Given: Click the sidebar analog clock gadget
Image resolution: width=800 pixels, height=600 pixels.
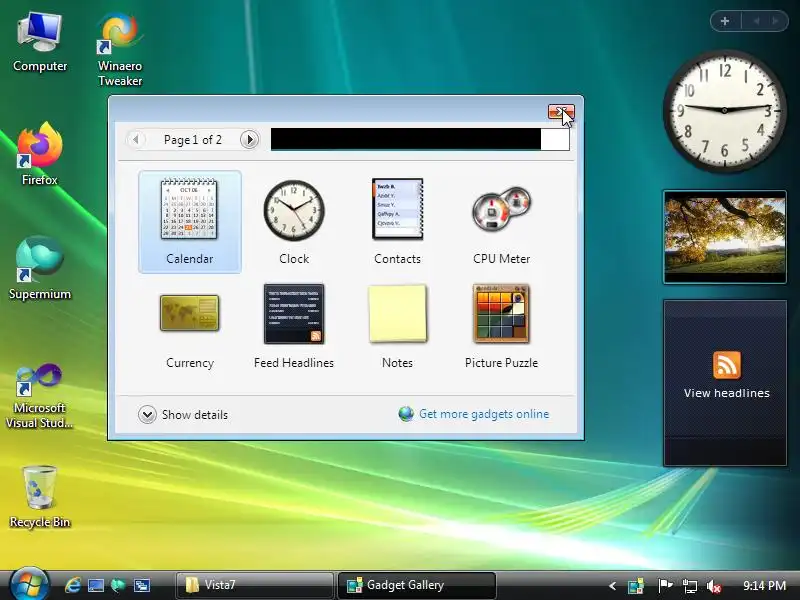Looking at the screenshot, I should 724,111.
